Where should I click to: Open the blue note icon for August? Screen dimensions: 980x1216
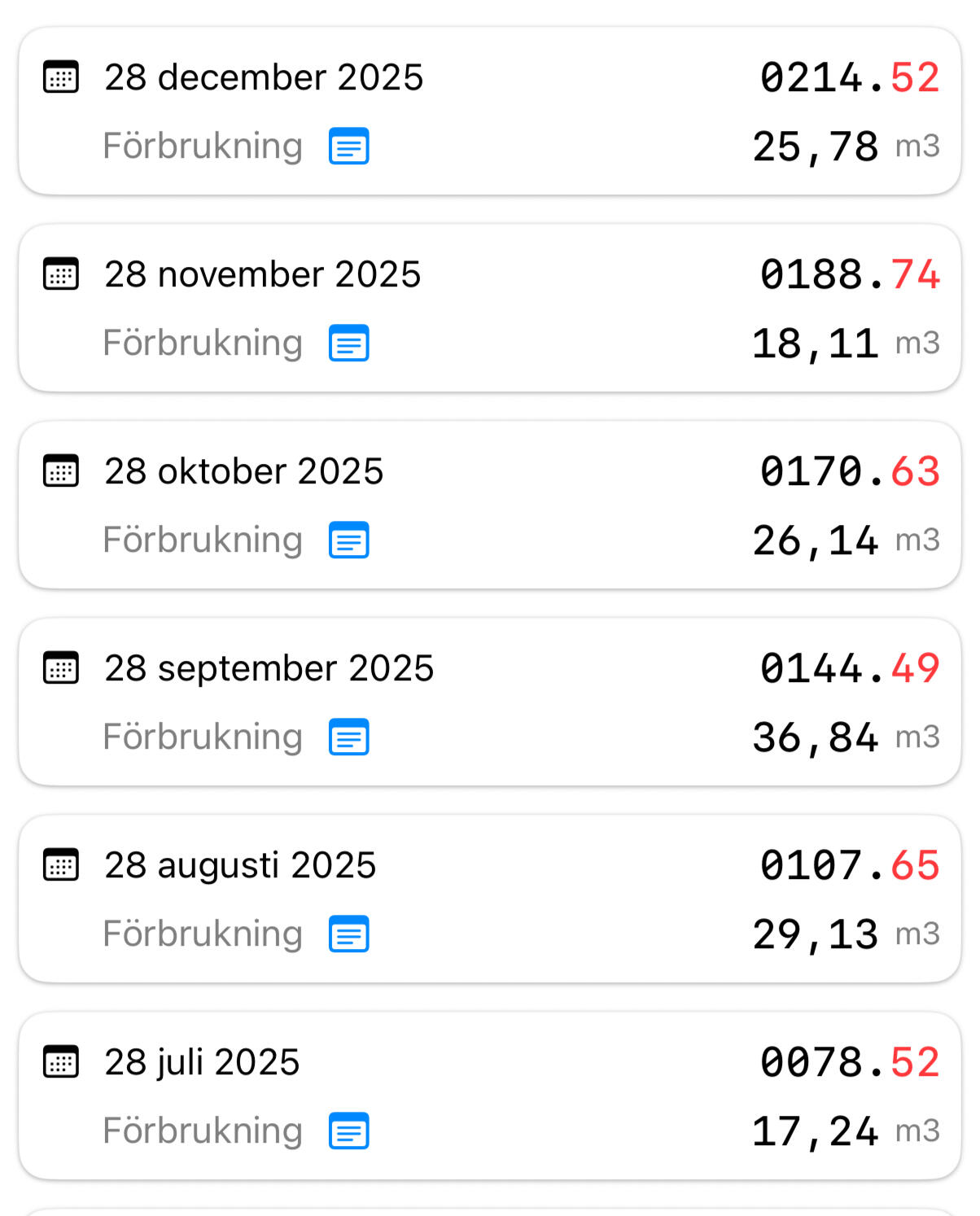[348, 934]
